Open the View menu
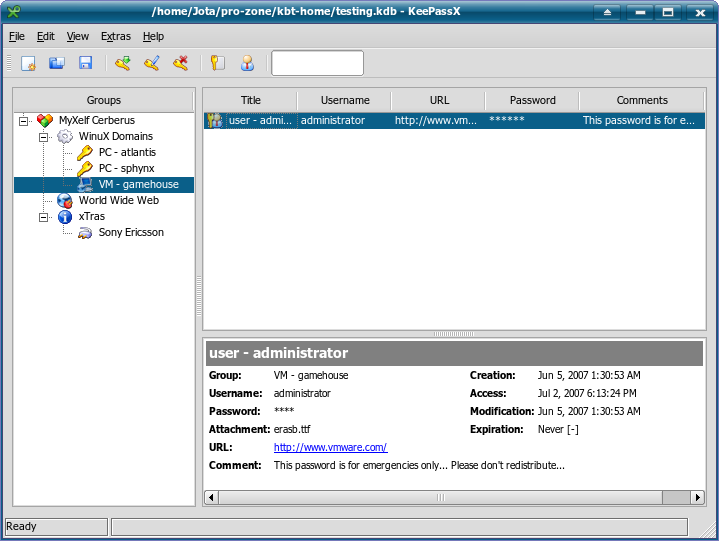Viewport: 719px width, 541px height. (x=77, y=36)
